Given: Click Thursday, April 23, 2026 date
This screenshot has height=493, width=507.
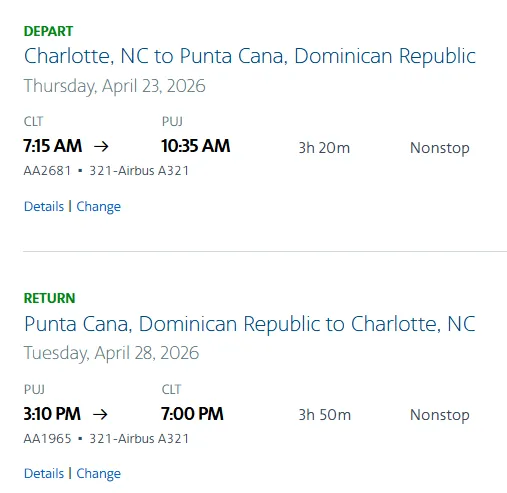Looking at the screenshot, I should tap(114, 86).
